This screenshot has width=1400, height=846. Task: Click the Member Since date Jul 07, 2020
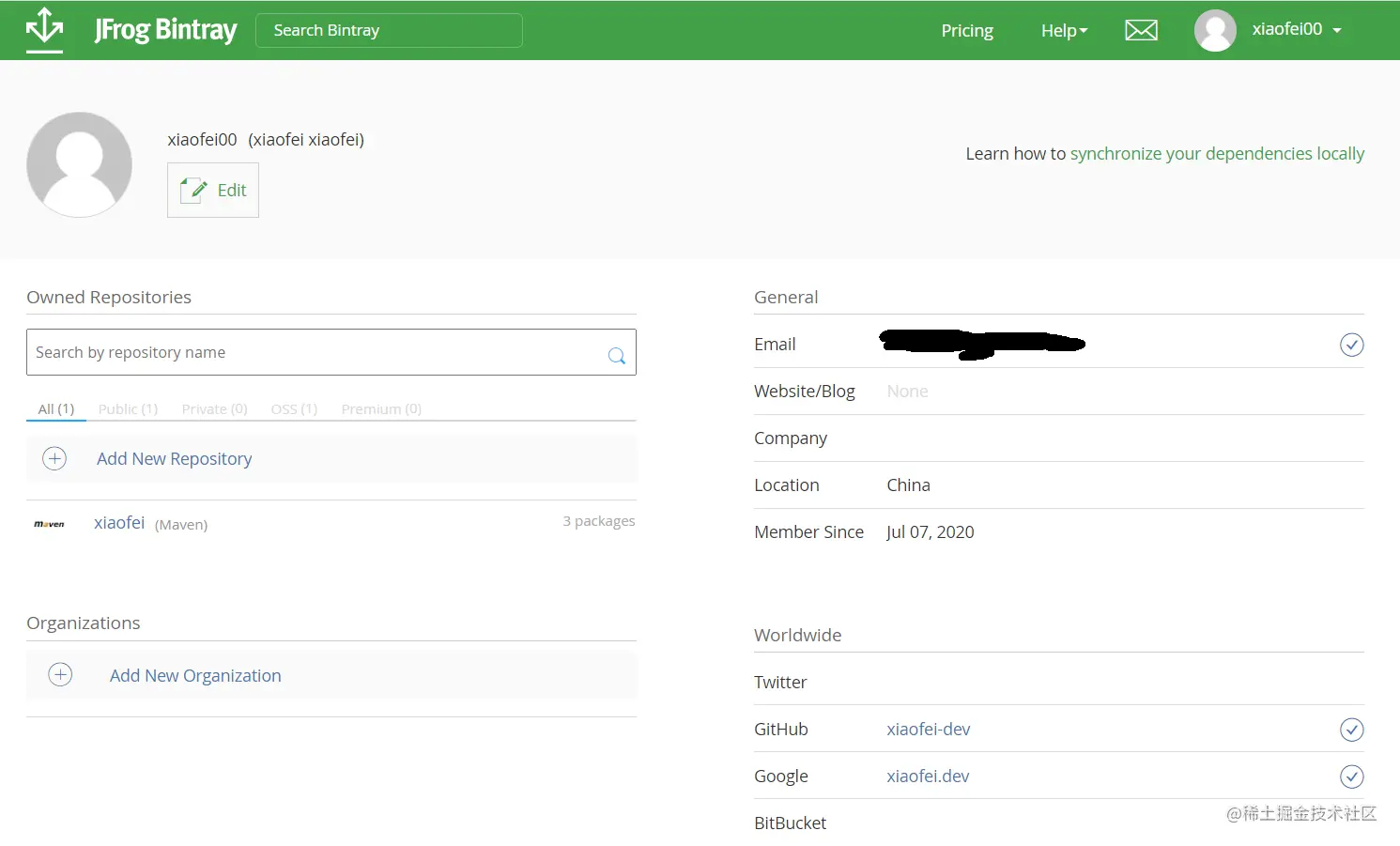coord(930,531)
